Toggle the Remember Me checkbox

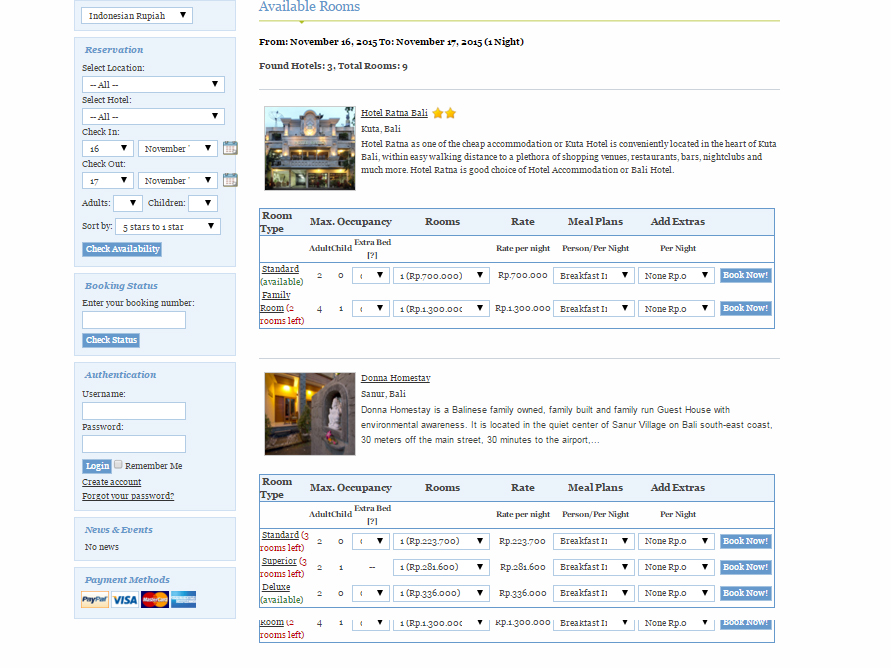(118, 465)
